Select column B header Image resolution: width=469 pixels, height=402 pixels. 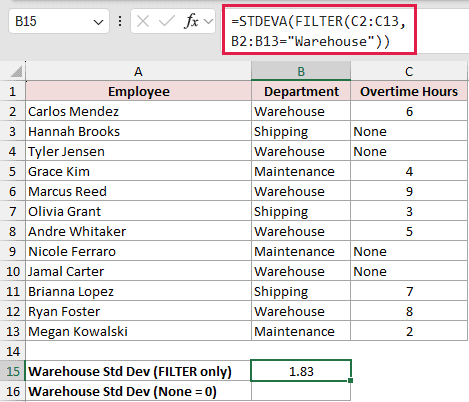pyautogui.click(x=301, y=71)
